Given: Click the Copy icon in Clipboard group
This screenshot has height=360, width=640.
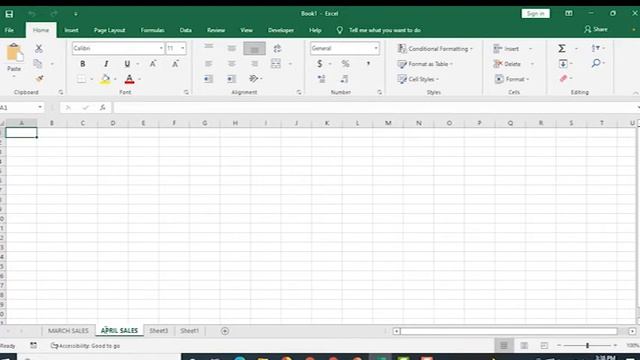Looking at the screenshot, I should point(38,63).
